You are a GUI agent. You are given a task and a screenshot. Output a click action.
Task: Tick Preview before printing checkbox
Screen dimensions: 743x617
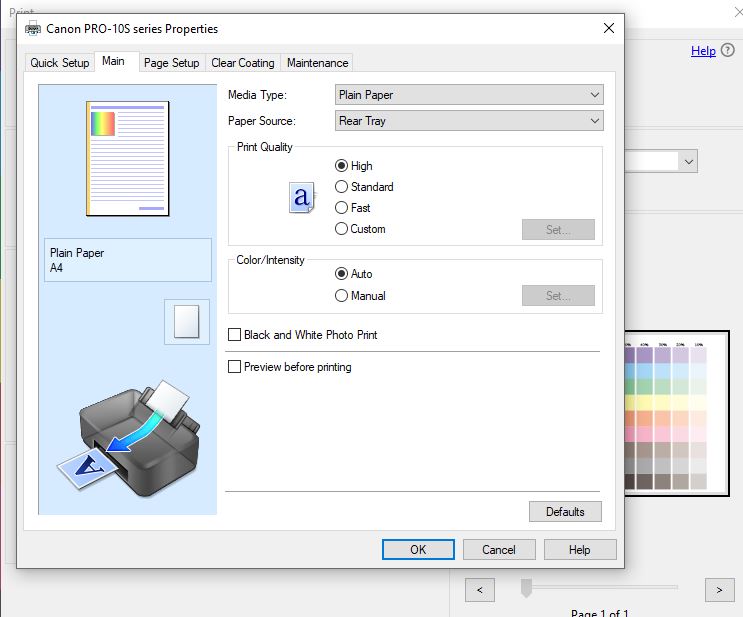click(x=235, y=367)
